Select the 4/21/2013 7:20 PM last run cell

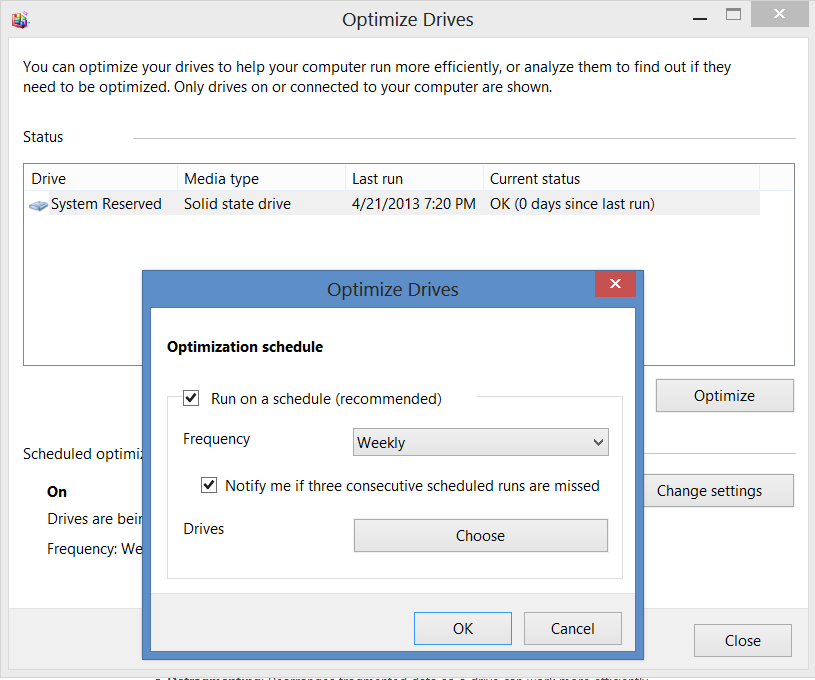413,204
